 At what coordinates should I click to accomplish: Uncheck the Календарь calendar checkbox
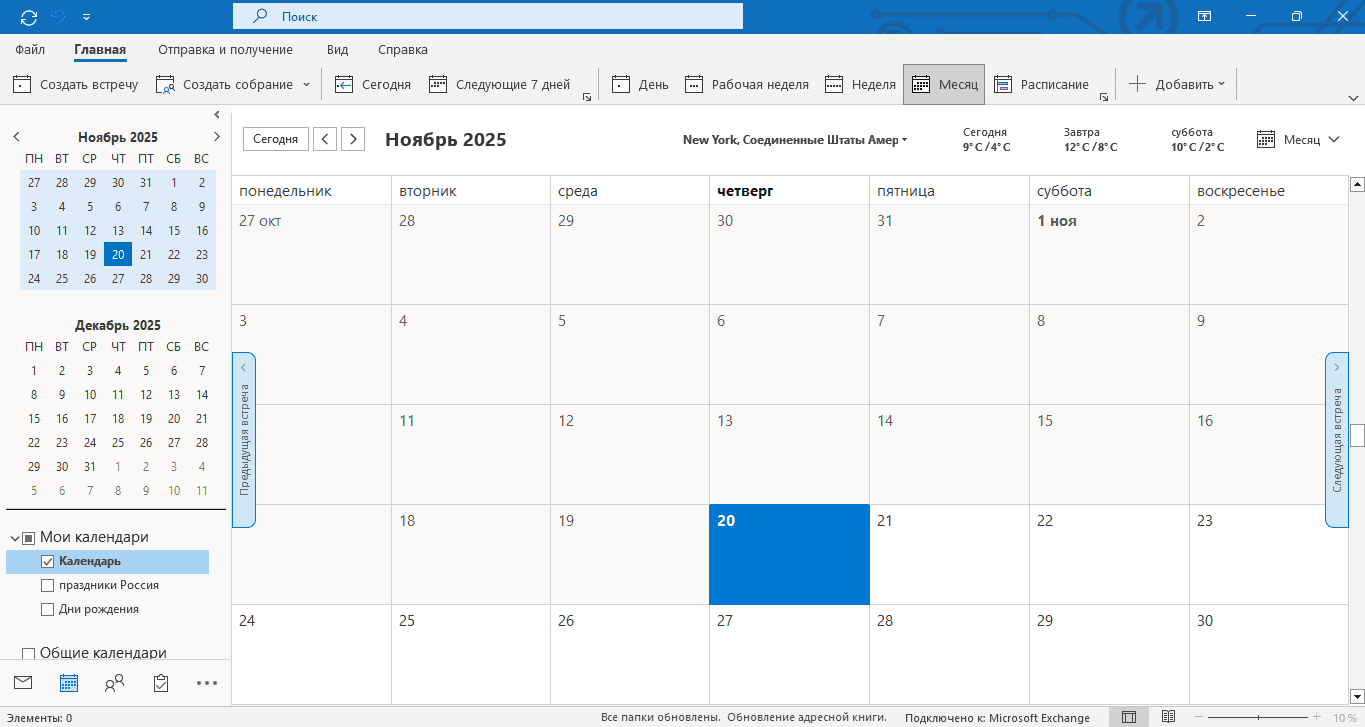[x=47, y=562]
